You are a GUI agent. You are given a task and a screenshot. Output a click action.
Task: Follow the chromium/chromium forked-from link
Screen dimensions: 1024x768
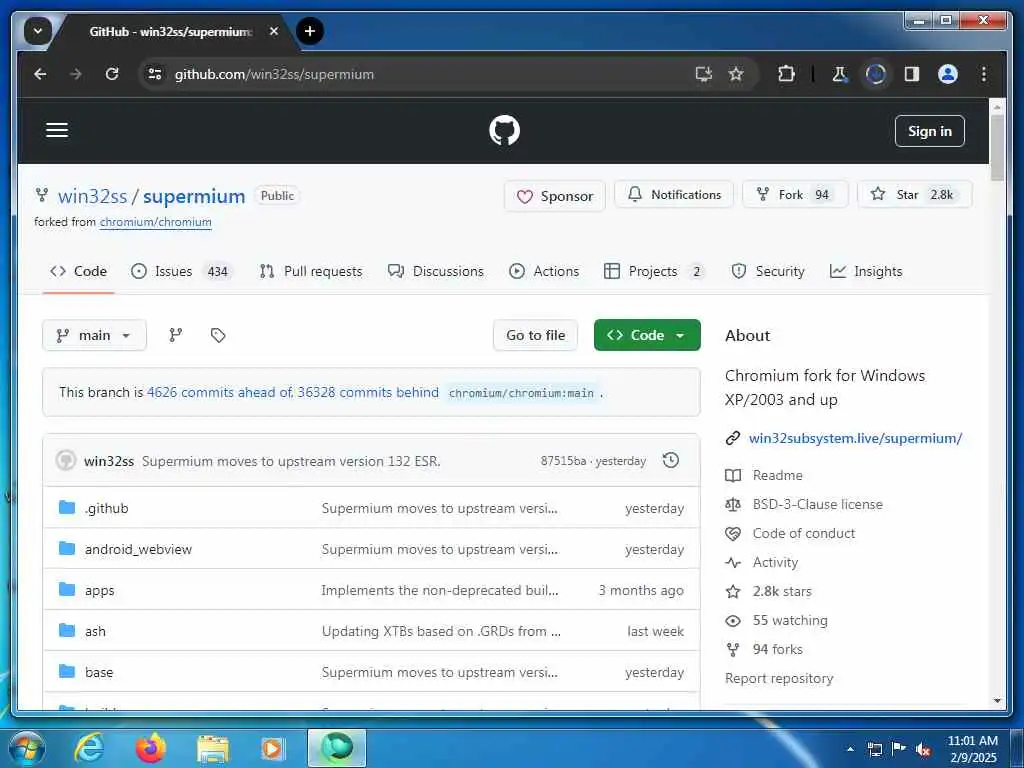[x=155, y=222]
